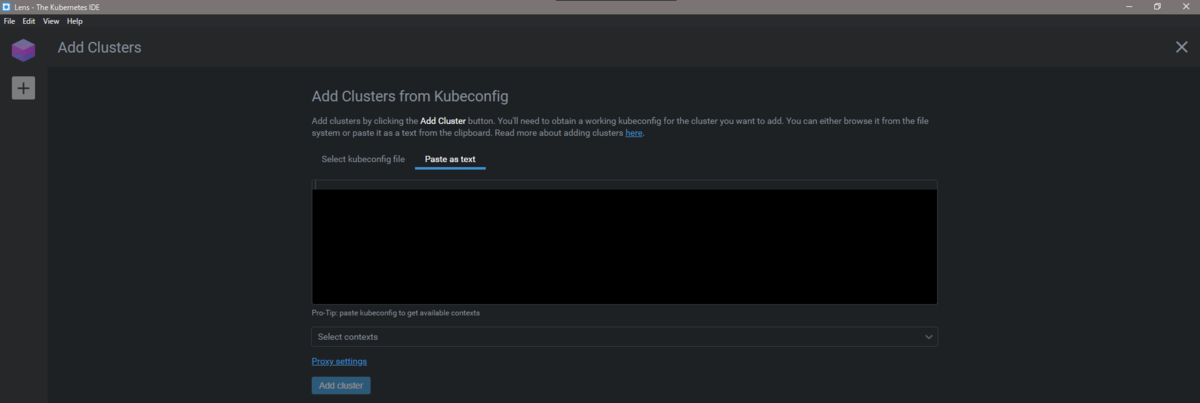Open the File menu
Screen dimensions: 1200x403
(x=9, y=21)
